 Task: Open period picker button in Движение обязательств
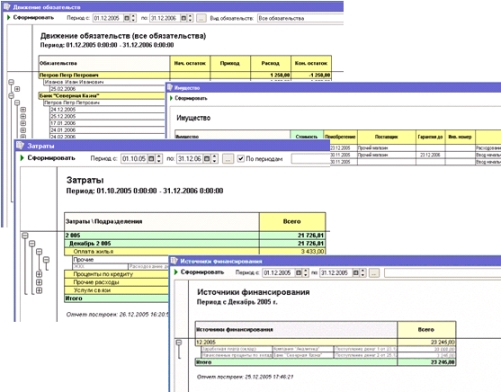click(201, 18)
